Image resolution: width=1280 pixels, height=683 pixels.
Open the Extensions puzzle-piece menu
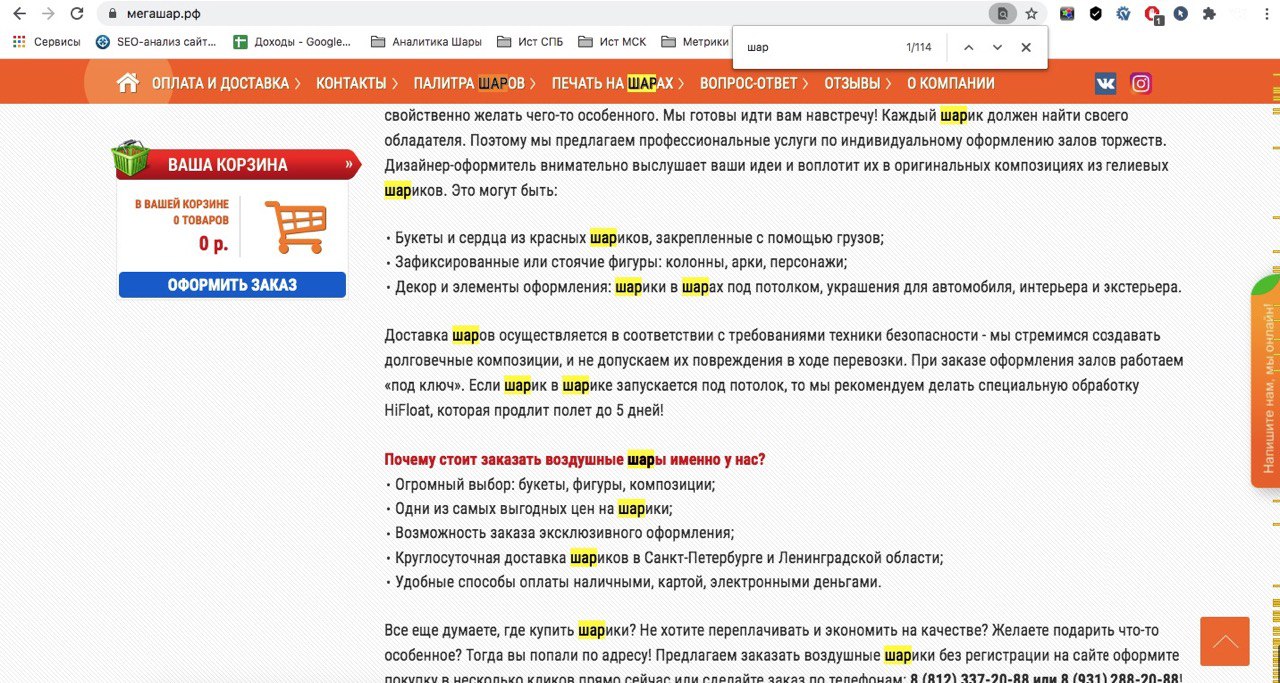[x=1209, y=14]
